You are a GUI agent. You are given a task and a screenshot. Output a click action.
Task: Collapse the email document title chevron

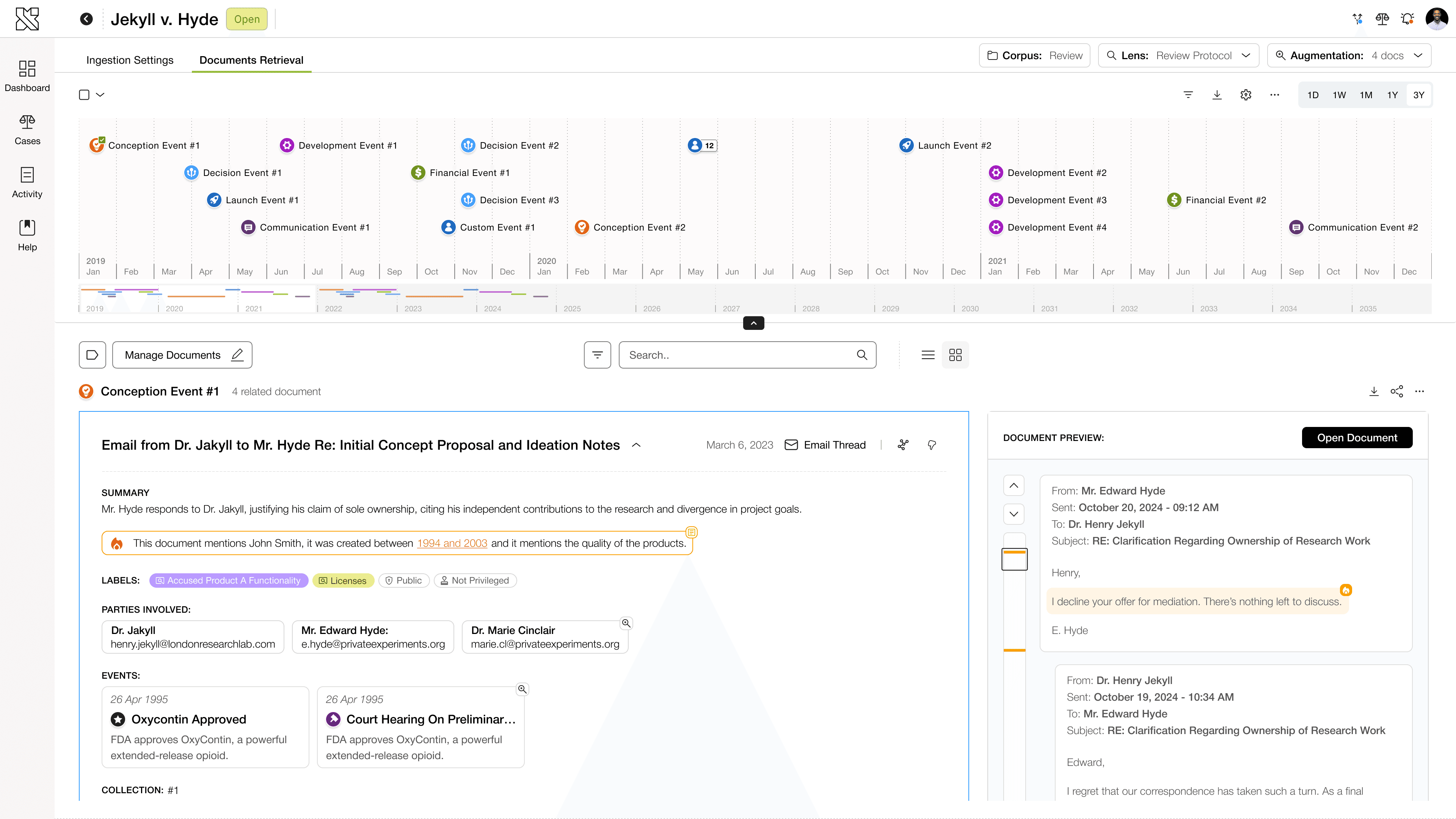tap(636, 445)
